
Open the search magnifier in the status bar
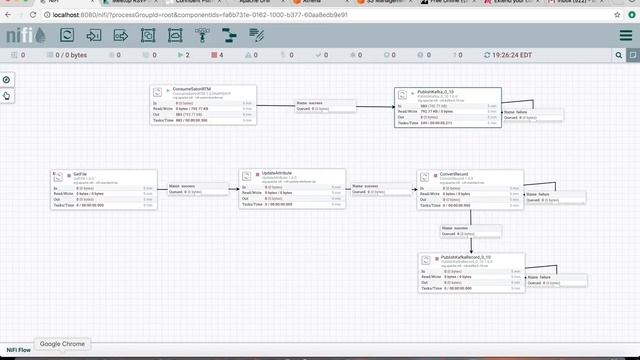pyautogui.click(x=619, y=55)
